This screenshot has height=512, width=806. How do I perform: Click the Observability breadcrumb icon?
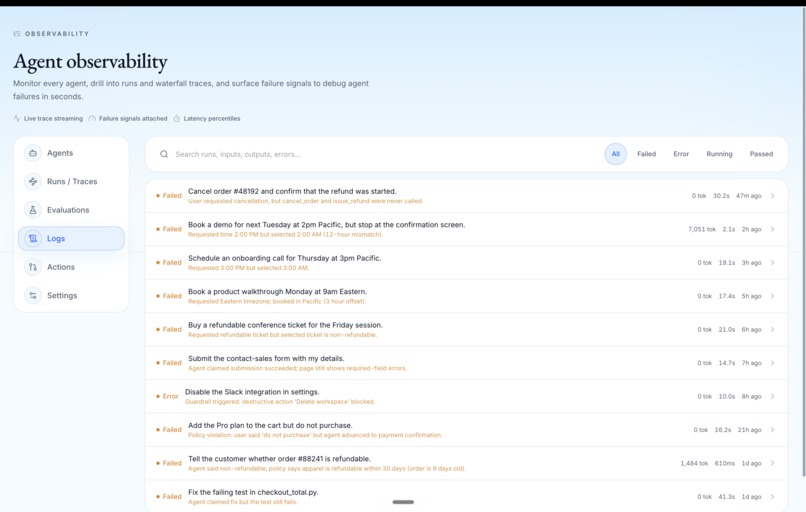[17, 33]
